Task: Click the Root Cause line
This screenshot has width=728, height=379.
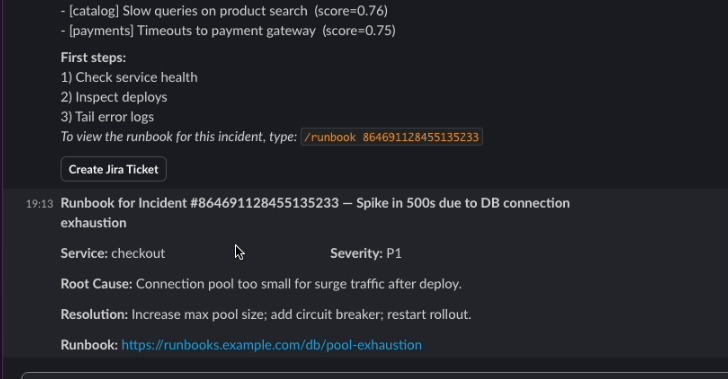Action: pos(261,284)
